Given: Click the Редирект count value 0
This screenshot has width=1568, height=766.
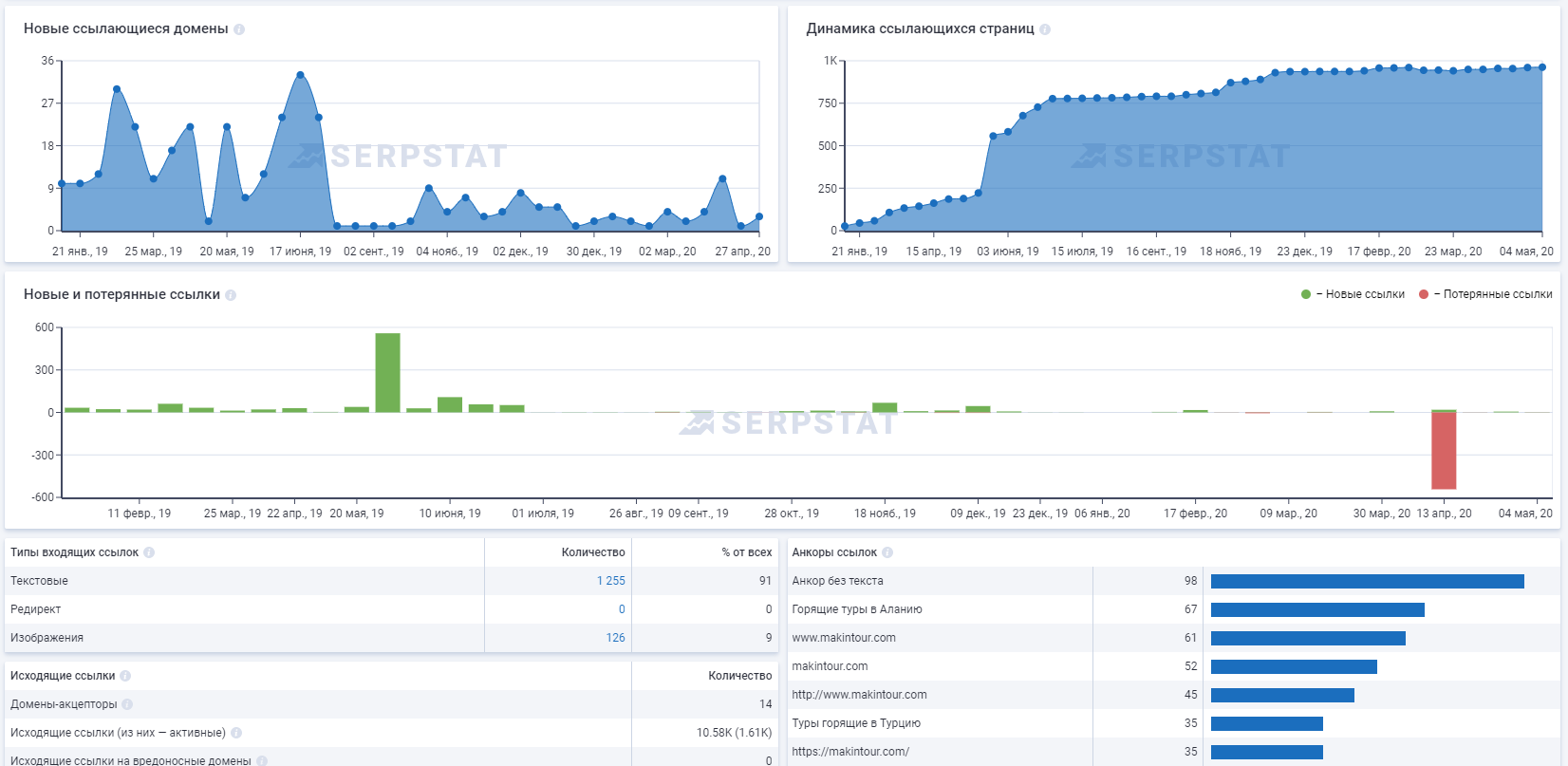Looking at the screenshot, I should 622,609.
